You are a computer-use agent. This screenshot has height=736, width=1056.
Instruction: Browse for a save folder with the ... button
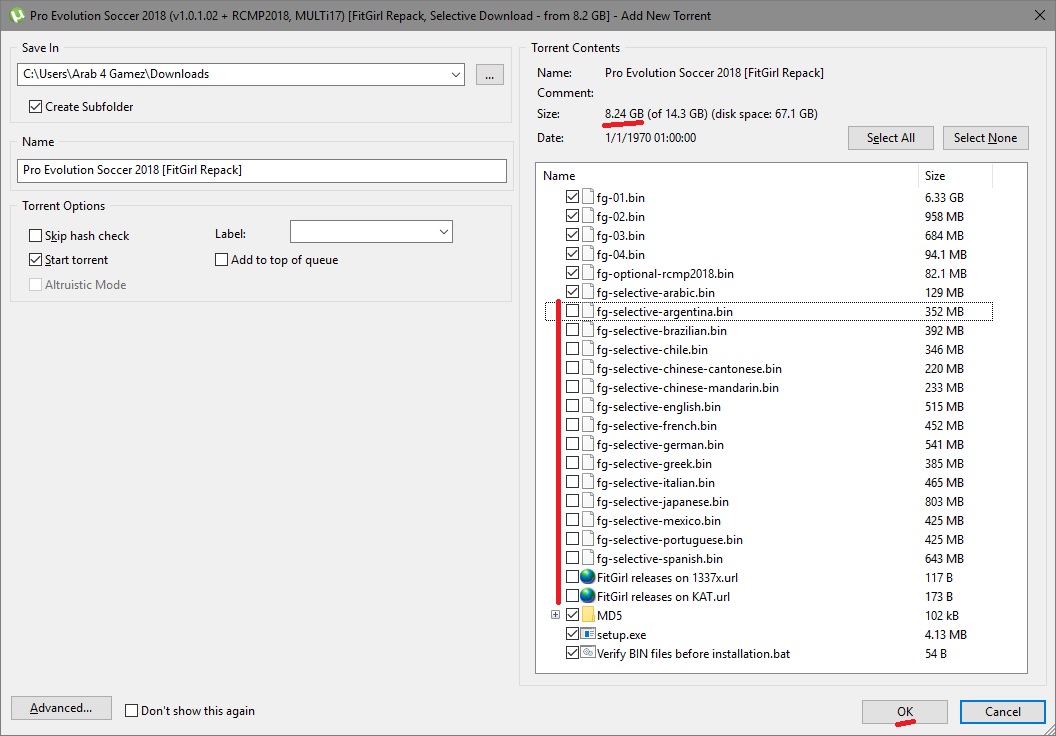pos(490,74)
